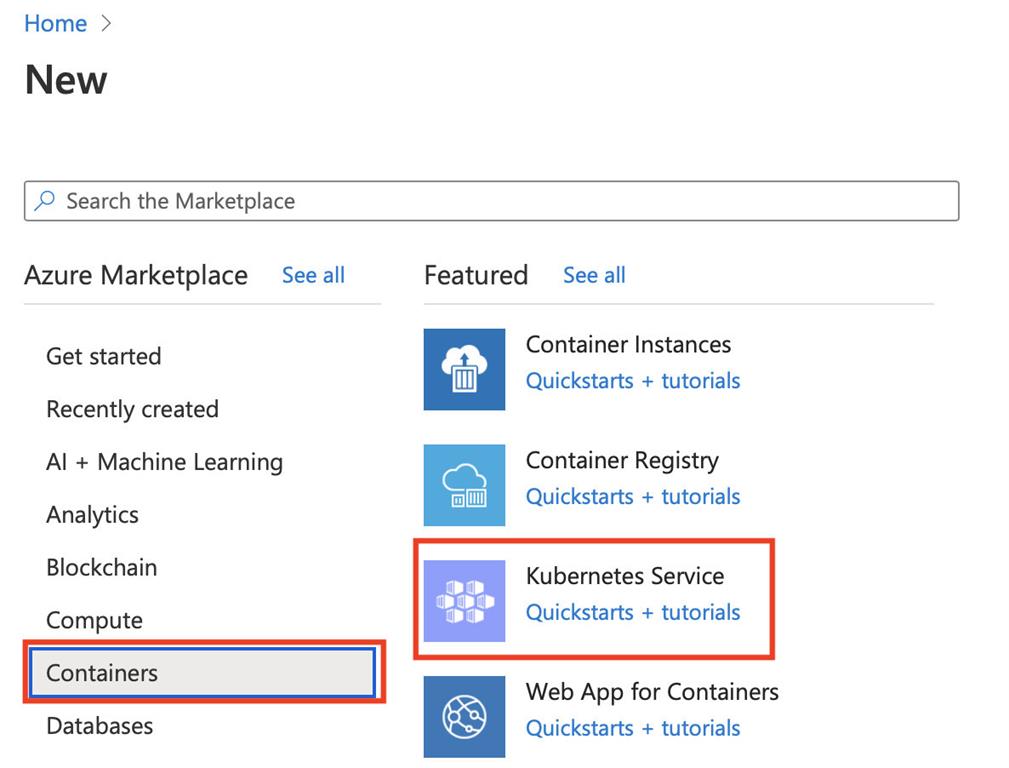Viewport: 1009px width, 768px height.
Task: Click the Container Instances icon
Action: tap(464, 369)
